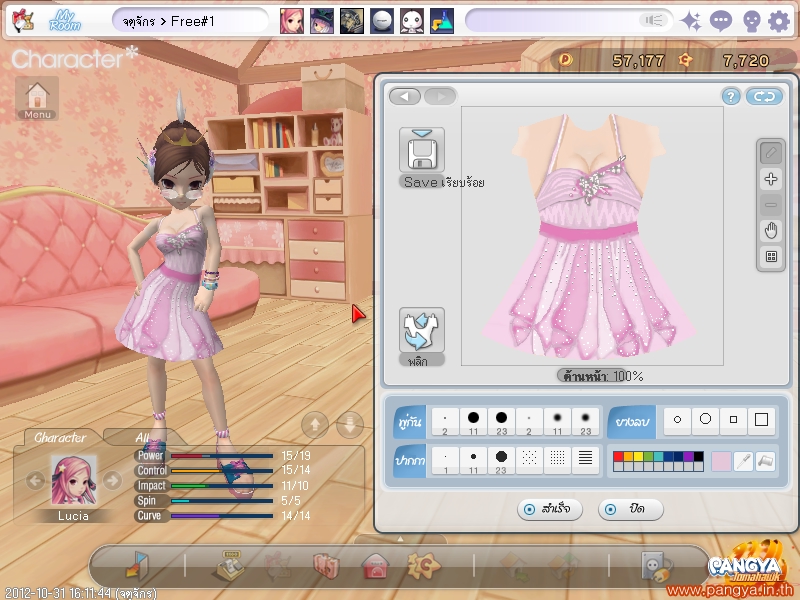
Task: Click exit door icon in bottom bar
Action: (137, 566)
